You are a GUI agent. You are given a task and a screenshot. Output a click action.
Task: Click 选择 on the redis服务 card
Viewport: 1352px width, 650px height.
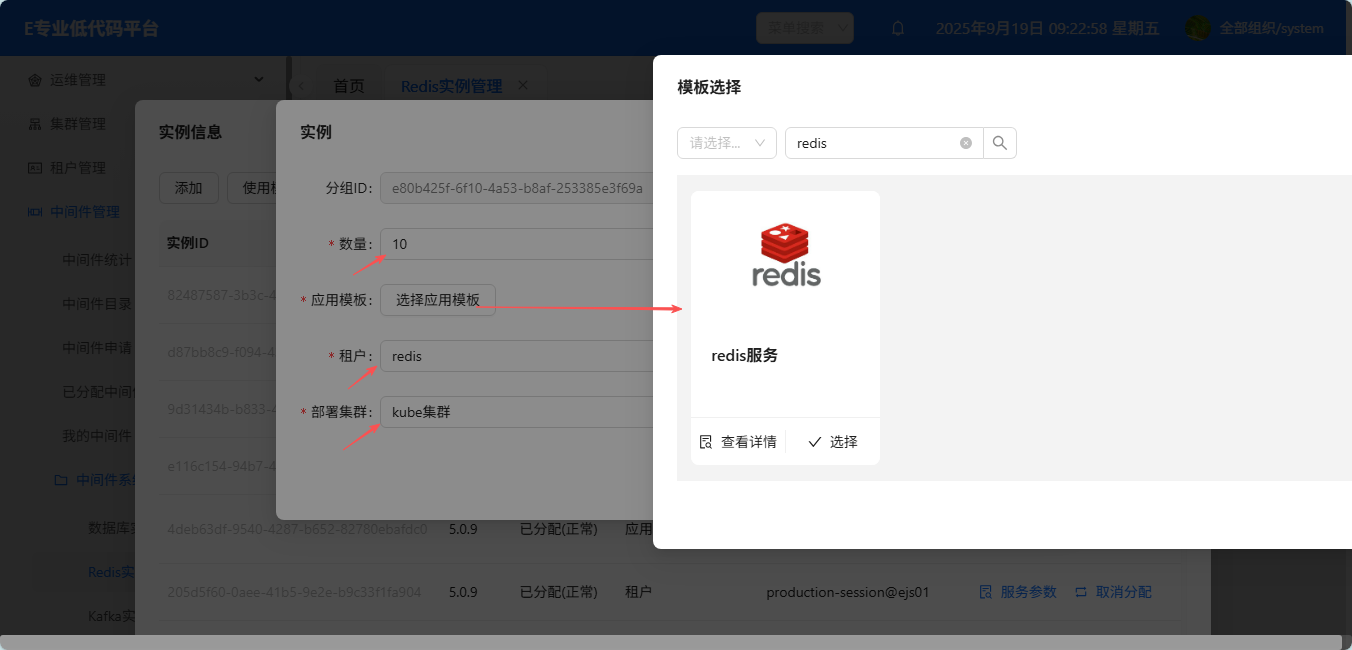tap(833, 442)
